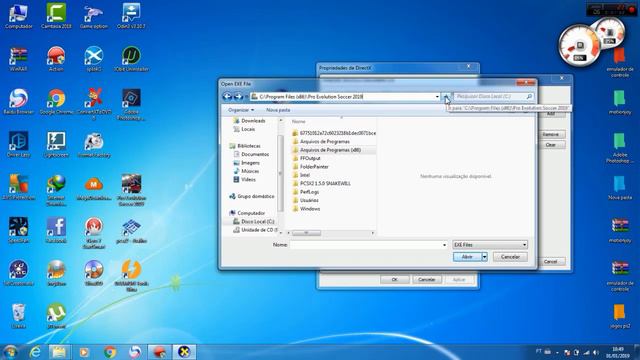
Task: Click Cancelar in Propriedades de DirectX window
Action: (x=427, y=280)
